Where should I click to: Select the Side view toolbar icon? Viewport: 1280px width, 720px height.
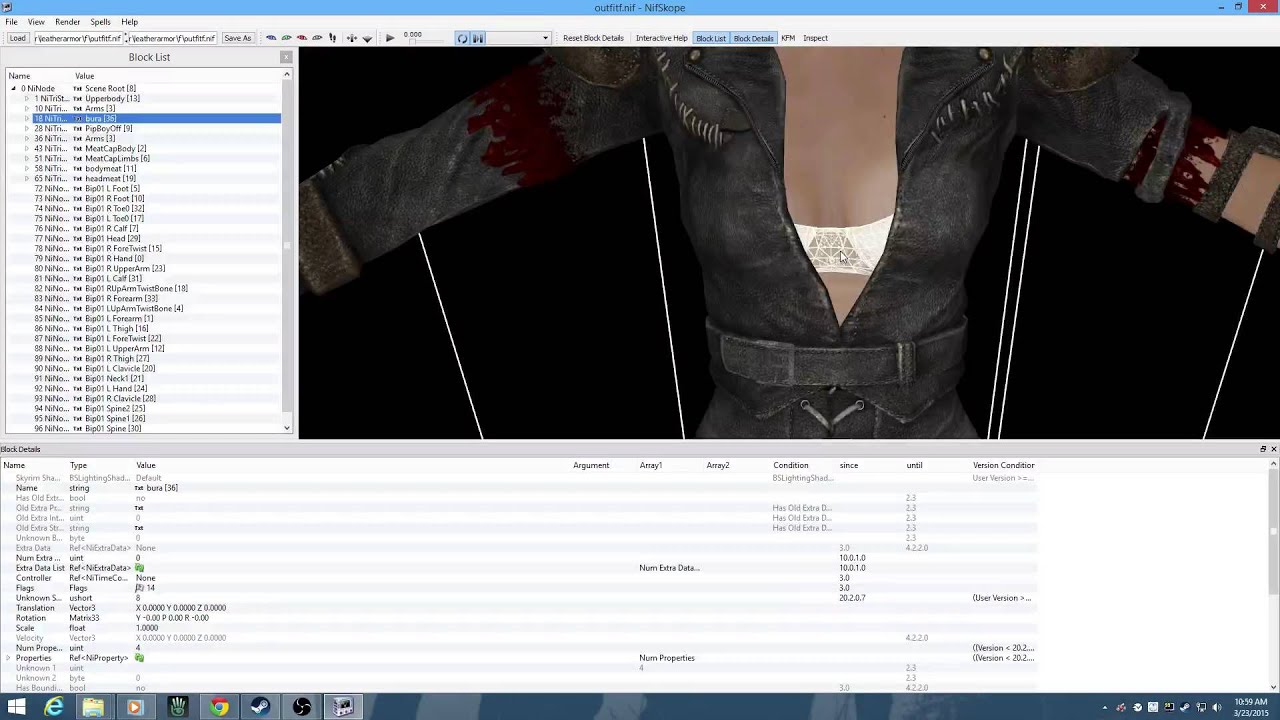[302, 38]
